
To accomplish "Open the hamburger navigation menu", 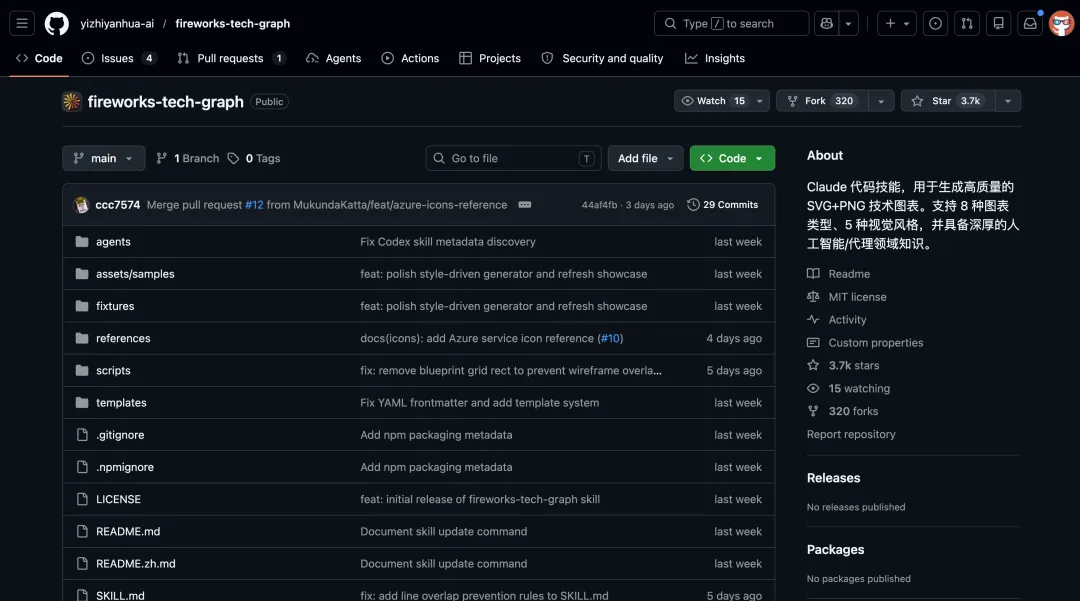I will [22, 23].
